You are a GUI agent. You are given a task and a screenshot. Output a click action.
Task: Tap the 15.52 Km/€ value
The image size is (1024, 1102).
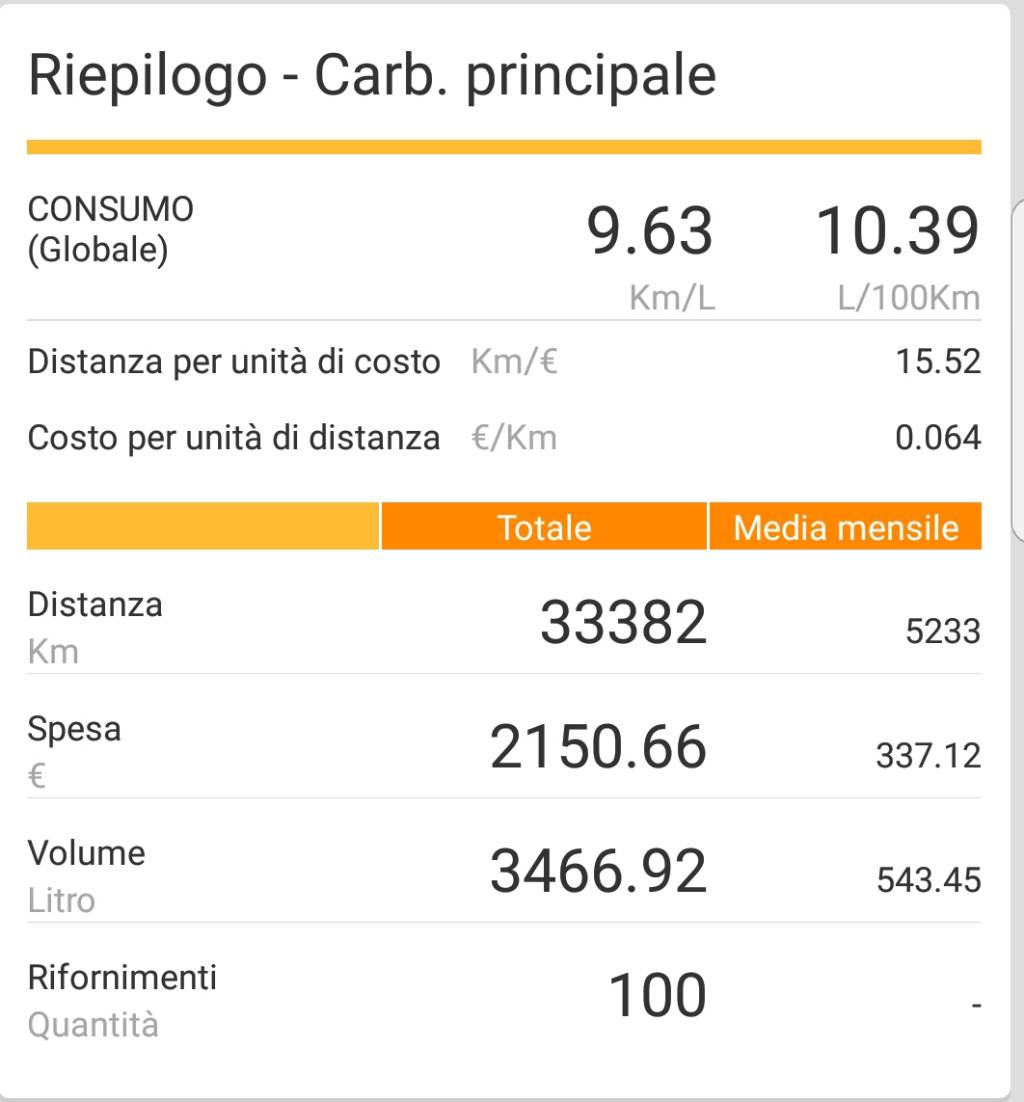(x=938, y=361)
